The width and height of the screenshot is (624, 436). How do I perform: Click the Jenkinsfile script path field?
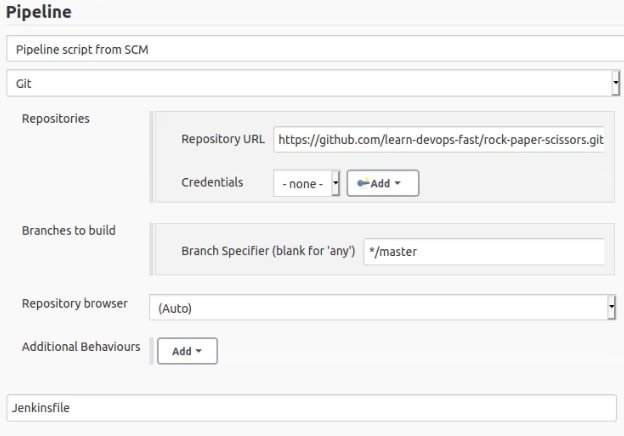click(x=312, y=408)
